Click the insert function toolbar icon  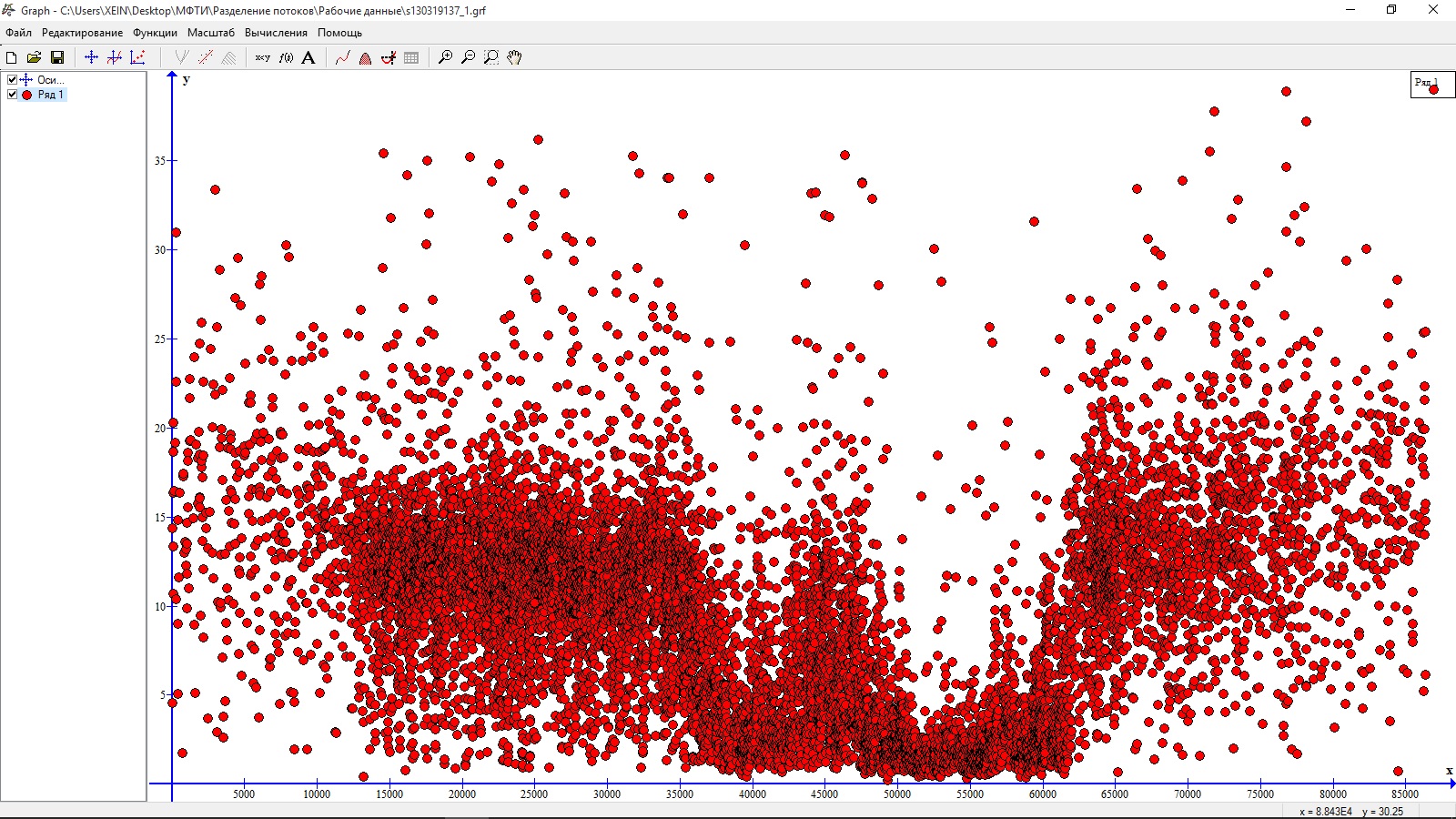point(114,57)
